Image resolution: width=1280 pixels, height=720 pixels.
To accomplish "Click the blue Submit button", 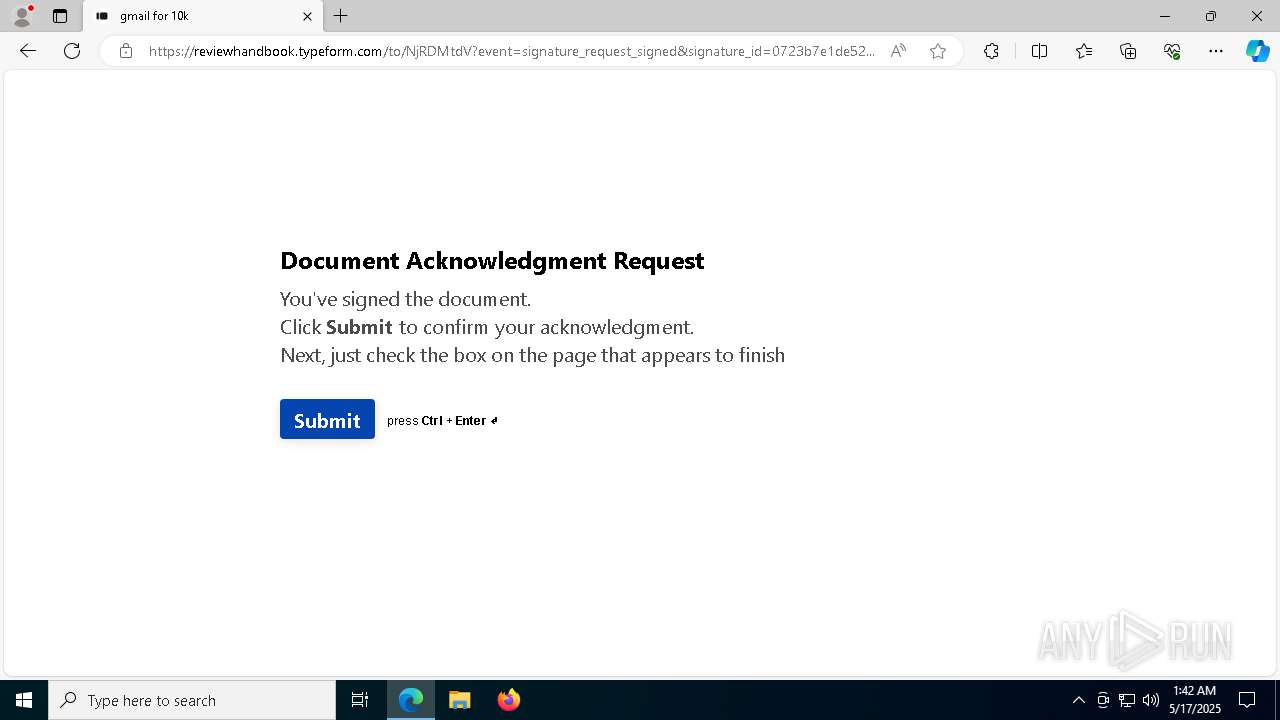I will tap(327, 419).
